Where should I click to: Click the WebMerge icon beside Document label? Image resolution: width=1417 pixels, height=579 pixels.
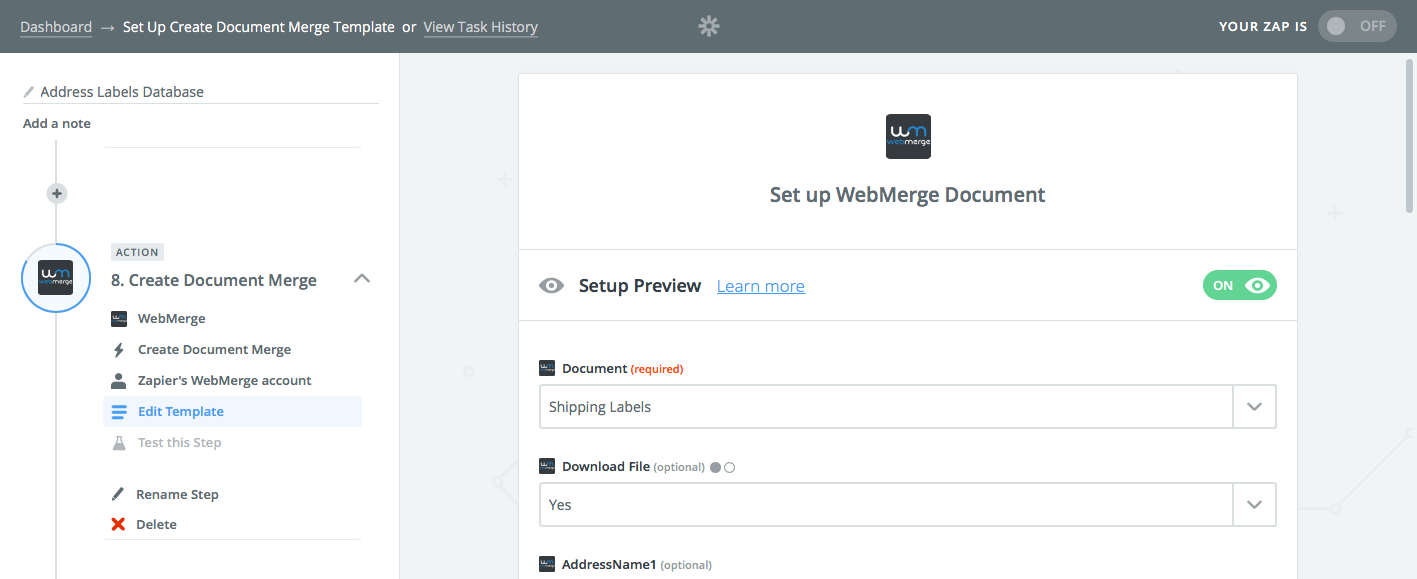[547, 368]
